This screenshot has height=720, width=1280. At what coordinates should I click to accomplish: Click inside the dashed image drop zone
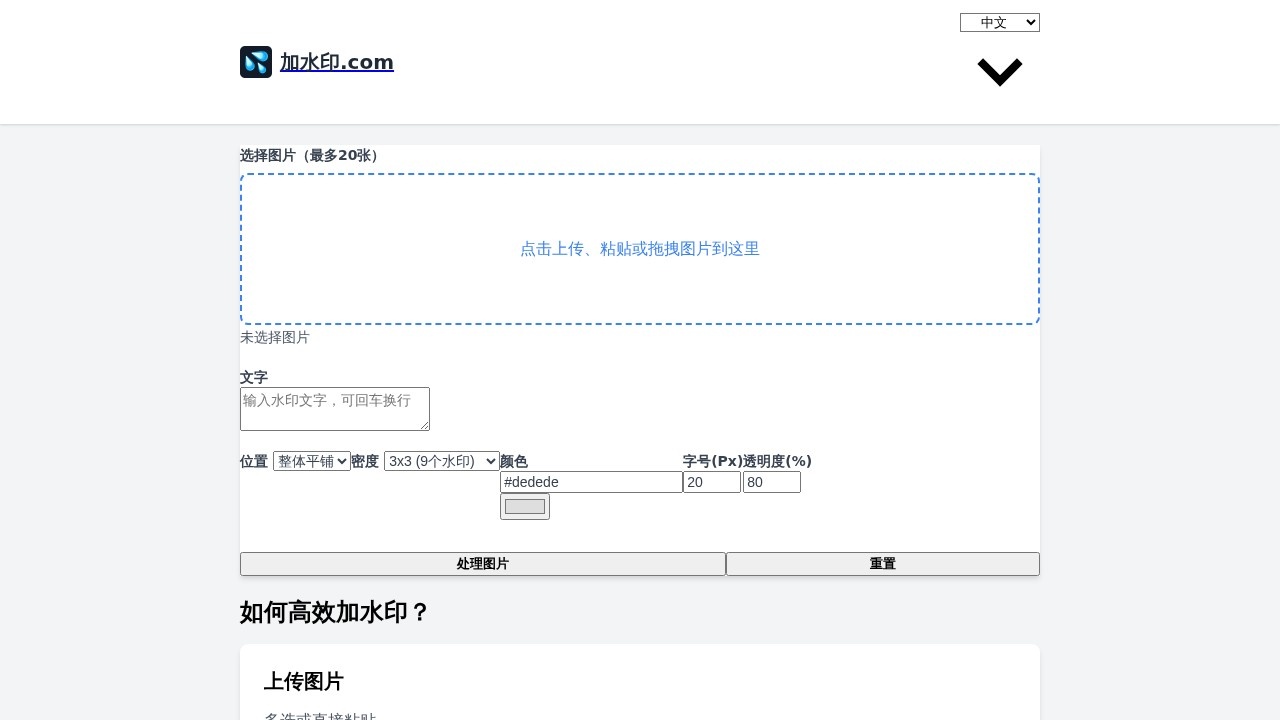640,249
